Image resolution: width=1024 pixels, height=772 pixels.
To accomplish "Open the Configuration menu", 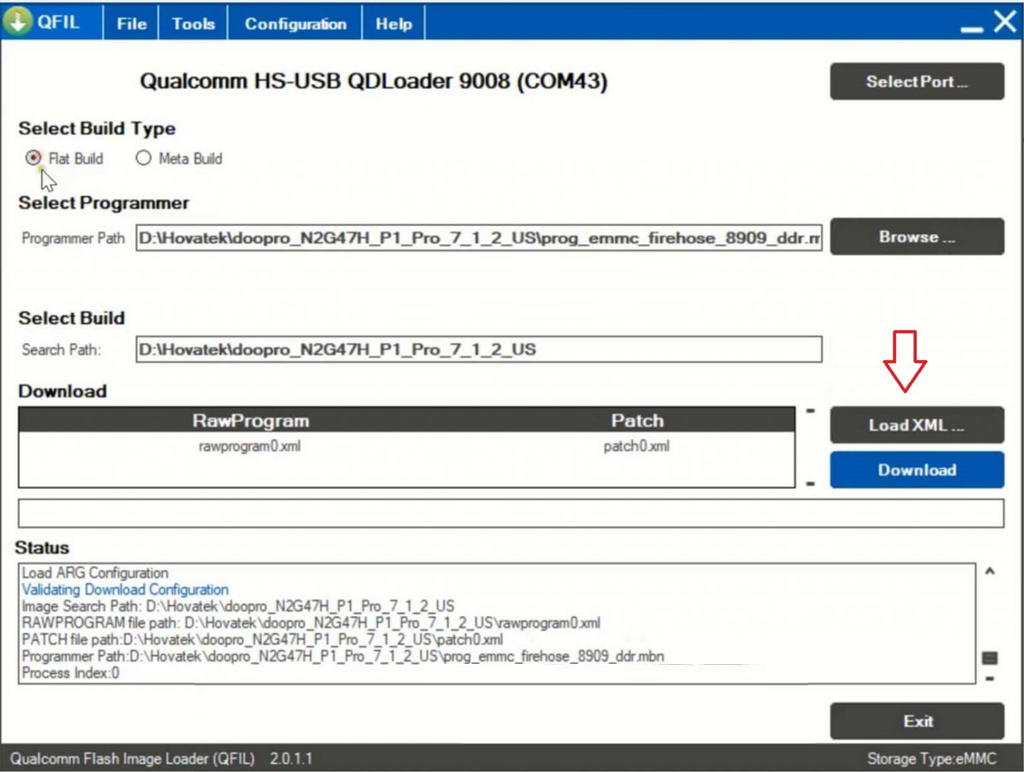I will (x=295, y=24).
